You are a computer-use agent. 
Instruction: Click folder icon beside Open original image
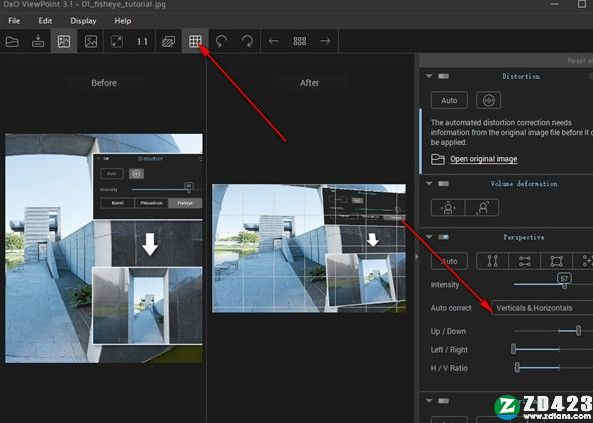tap(438, 159)
